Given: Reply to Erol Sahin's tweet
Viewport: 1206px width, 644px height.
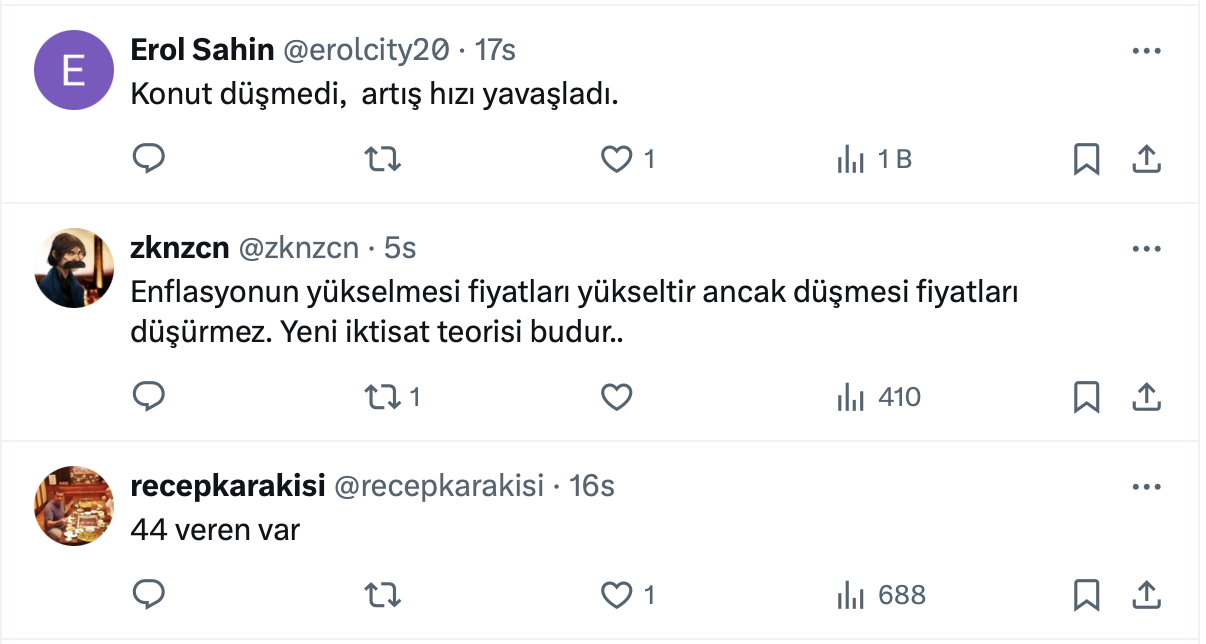Looking at the screenshot, I should [149, 159].
